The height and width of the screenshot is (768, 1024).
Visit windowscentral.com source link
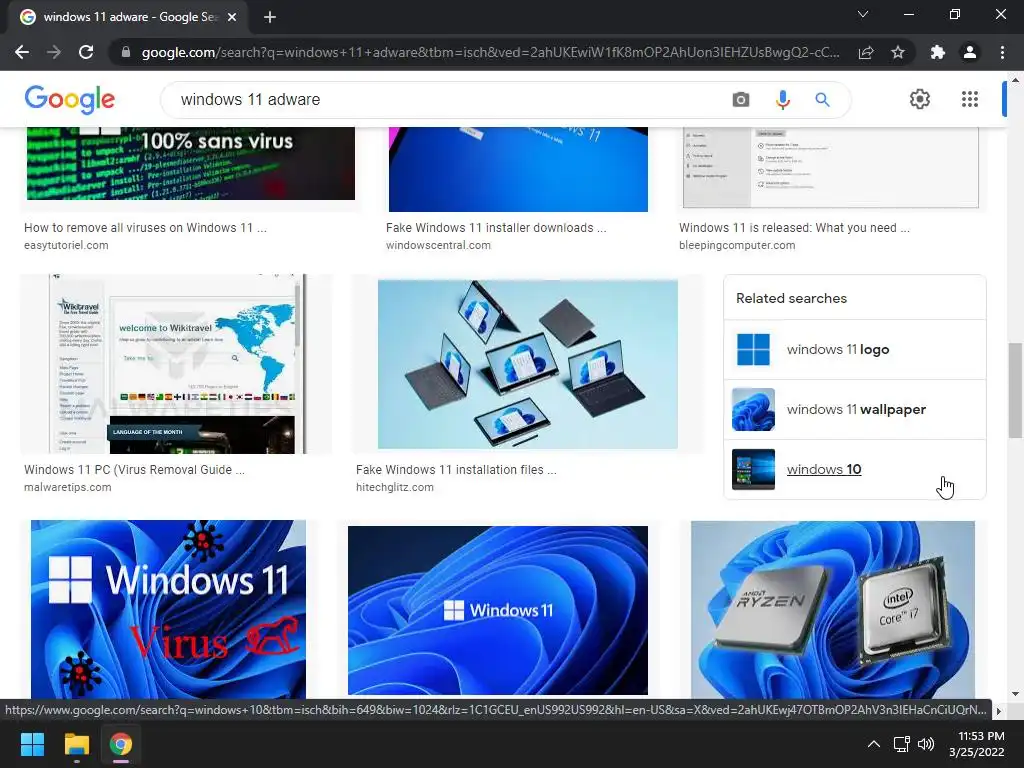click(x=438, y=245)
